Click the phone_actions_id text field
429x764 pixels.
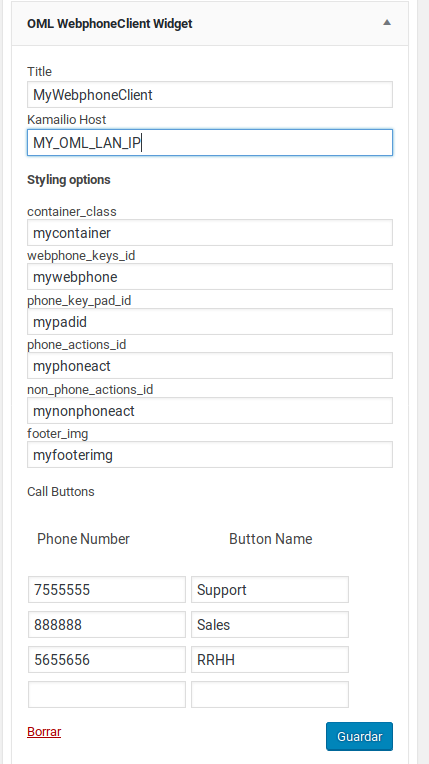pyautogui.click(x=210, y=365)
